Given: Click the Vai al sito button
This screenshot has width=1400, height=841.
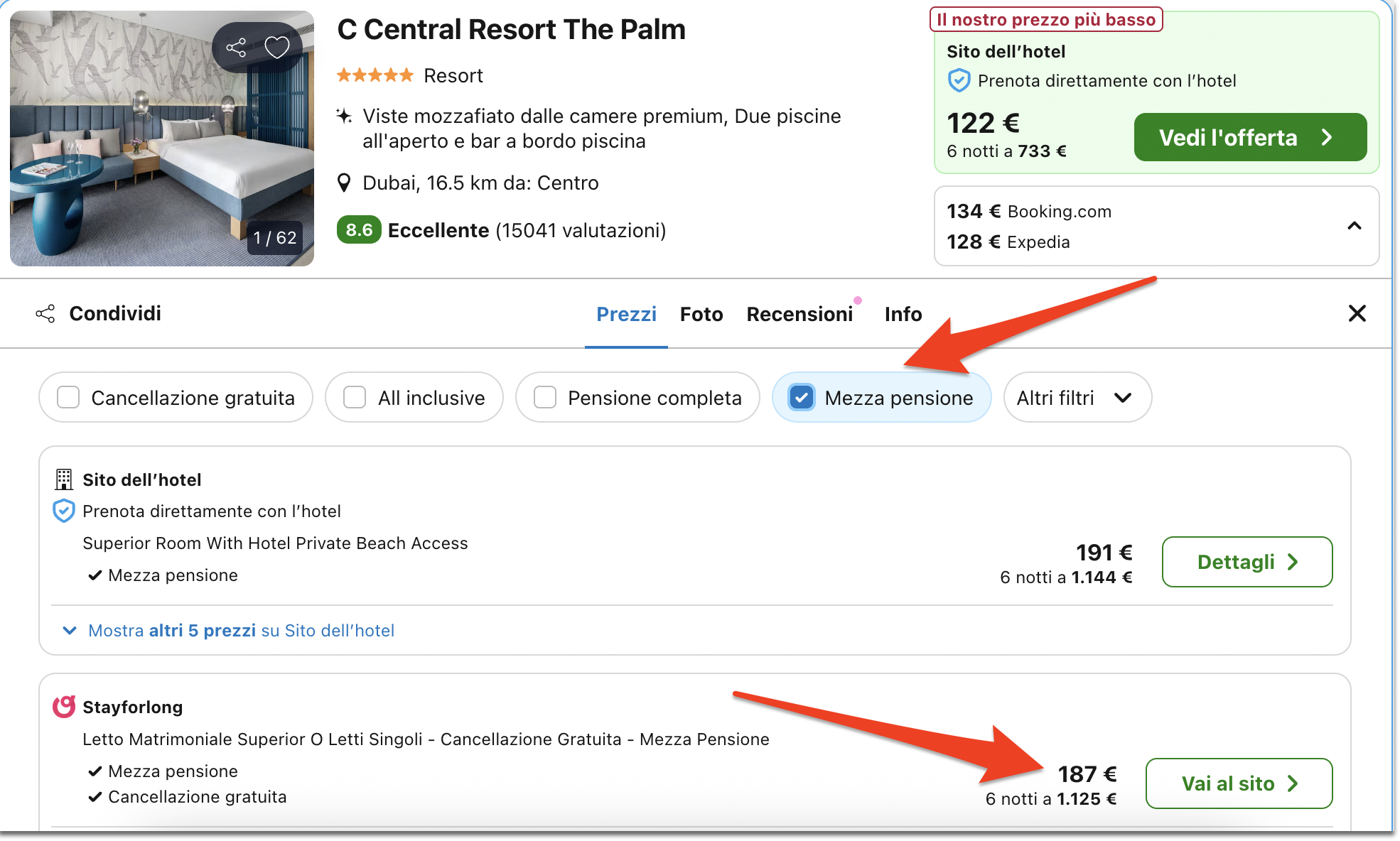Looking at the screenshot, I should 1239,783.
